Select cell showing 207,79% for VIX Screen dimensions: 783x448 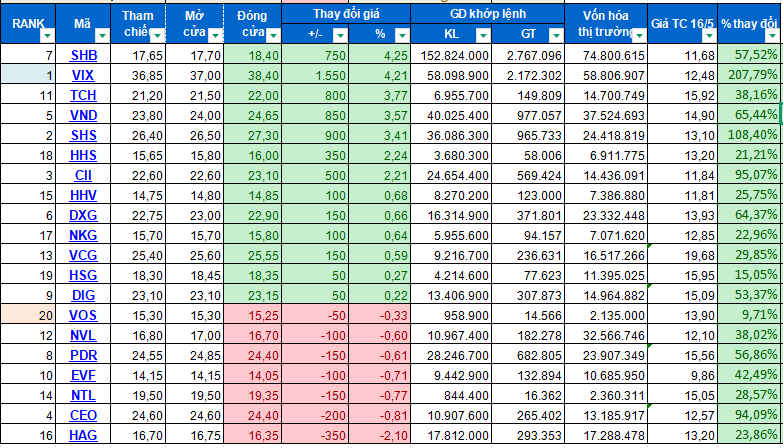(750, 75)
